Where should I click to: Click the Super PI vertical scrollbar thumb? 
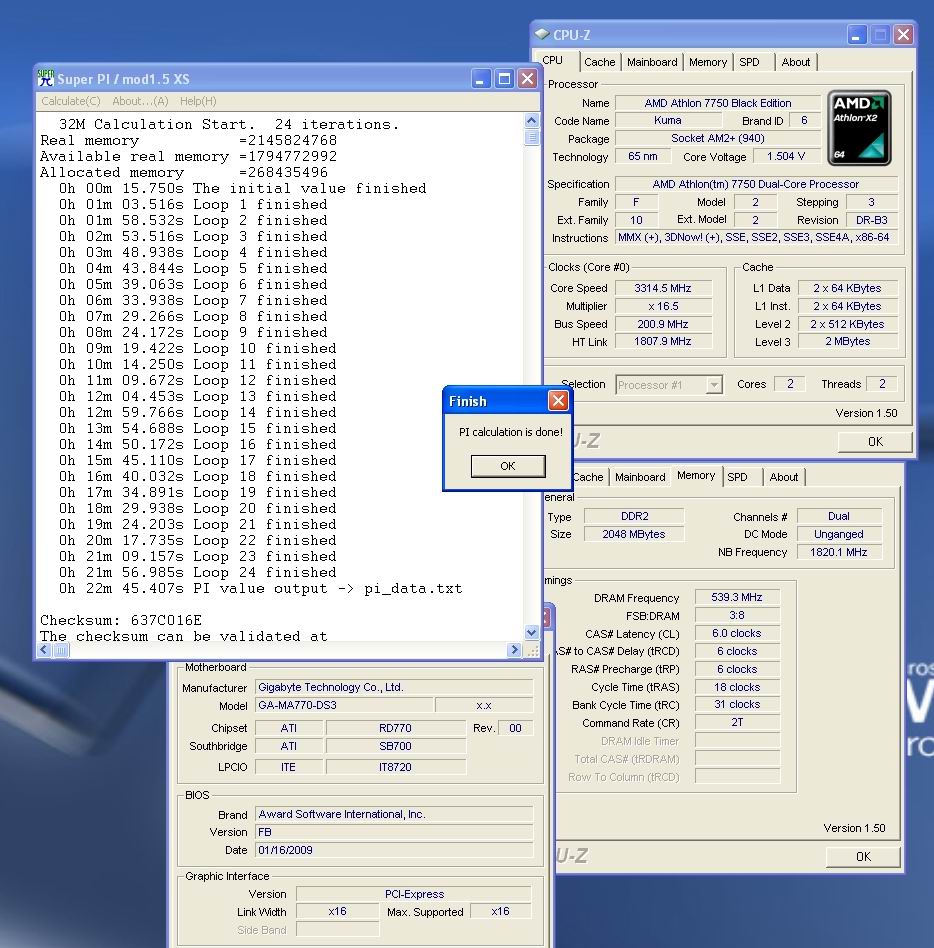coord(531,137)
